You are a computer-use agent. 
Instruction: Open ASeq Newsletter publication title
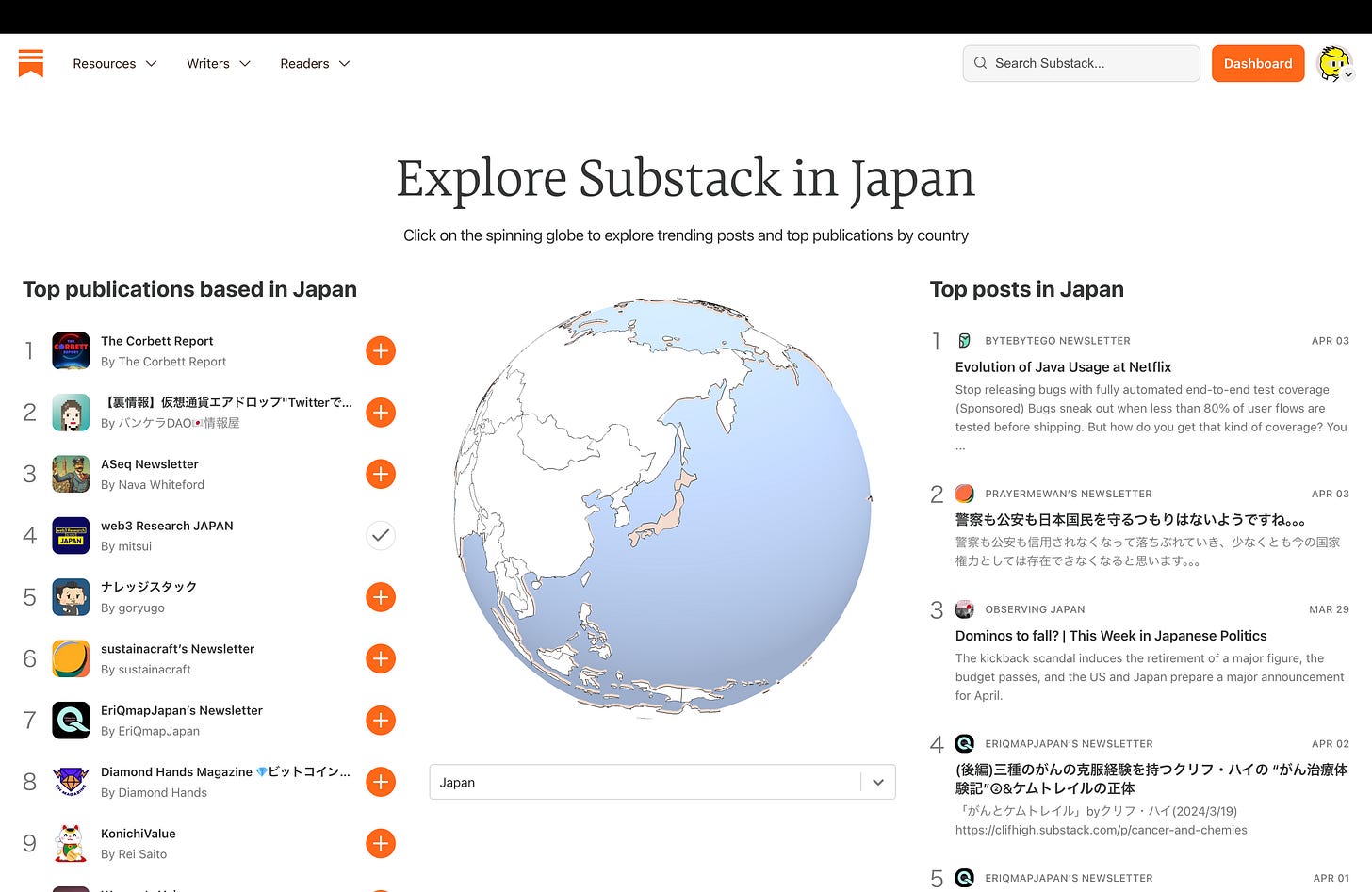point(150,464)
